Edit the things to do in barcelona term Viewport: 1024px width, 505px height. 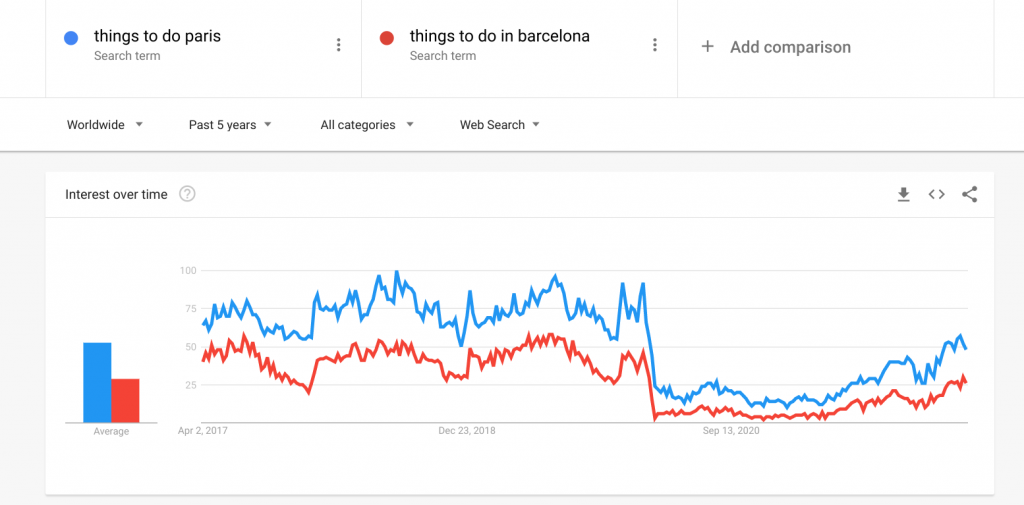coord(500,36)
